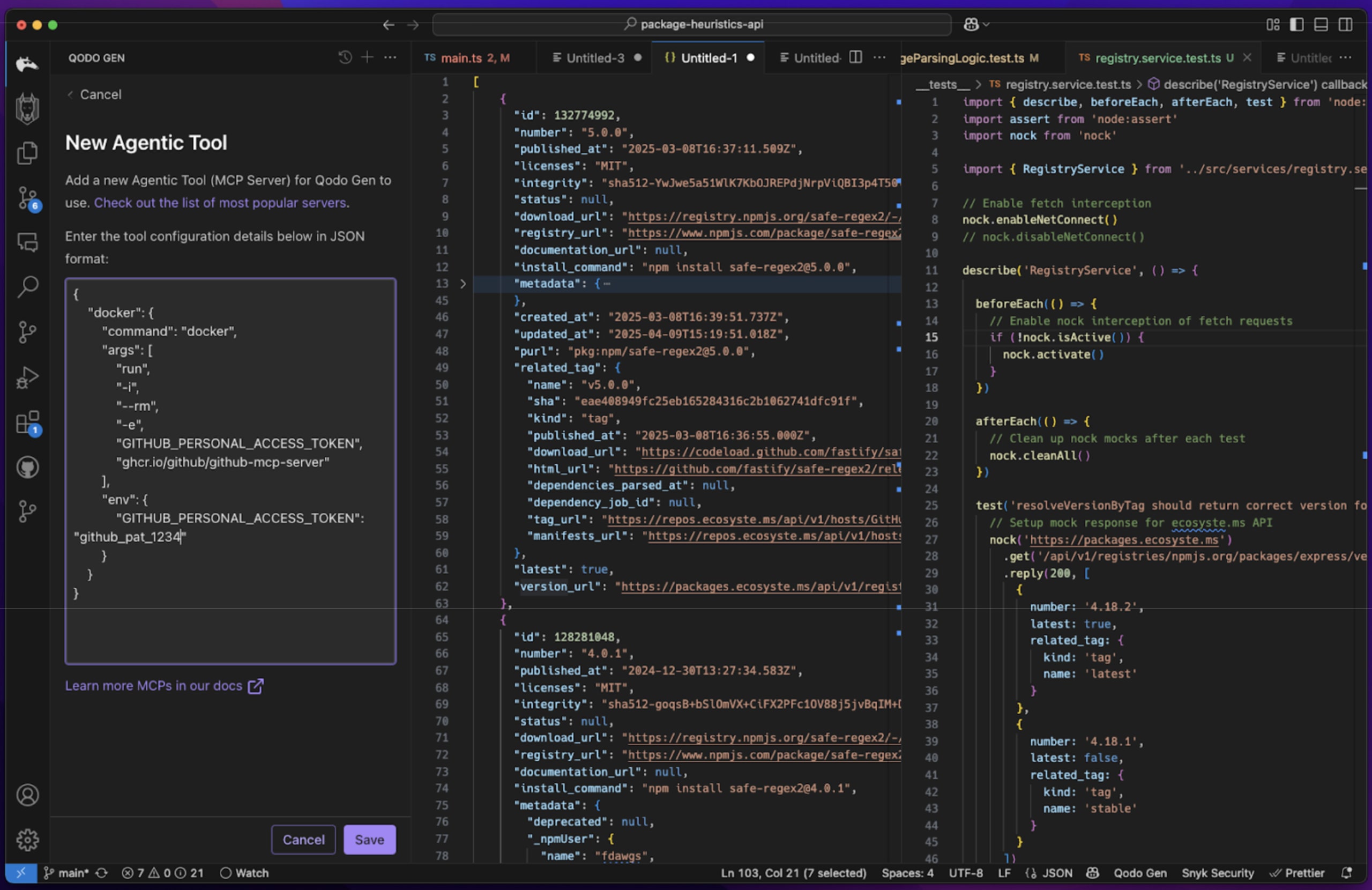This screenshot has width=1372, height=890.
Task: Open the codeload.github.com download_url on line 54
Action: (771, 451)
